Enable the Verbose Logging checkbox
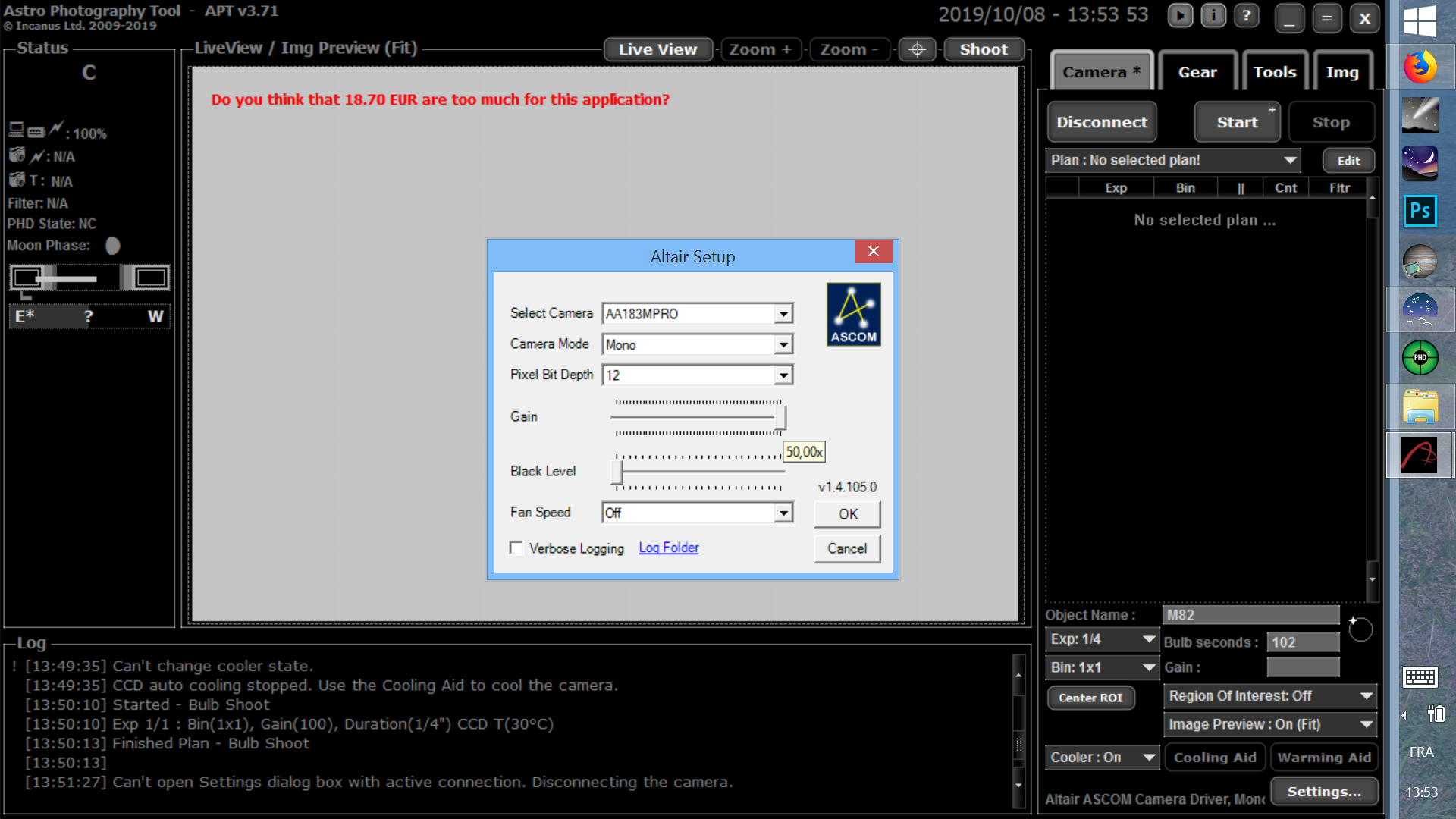This screenshot has width=1456, height=819. 516,548
